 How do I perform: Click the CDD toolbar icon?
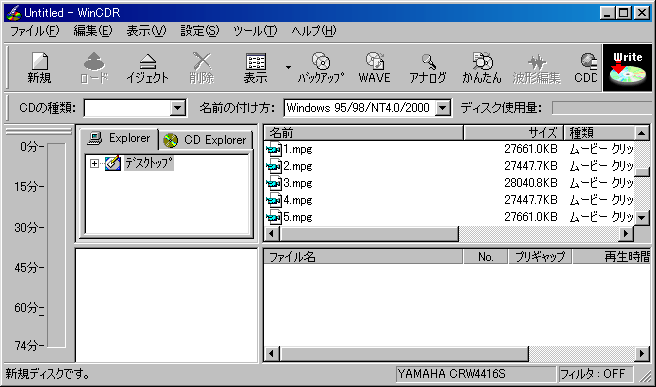point(587,68)
